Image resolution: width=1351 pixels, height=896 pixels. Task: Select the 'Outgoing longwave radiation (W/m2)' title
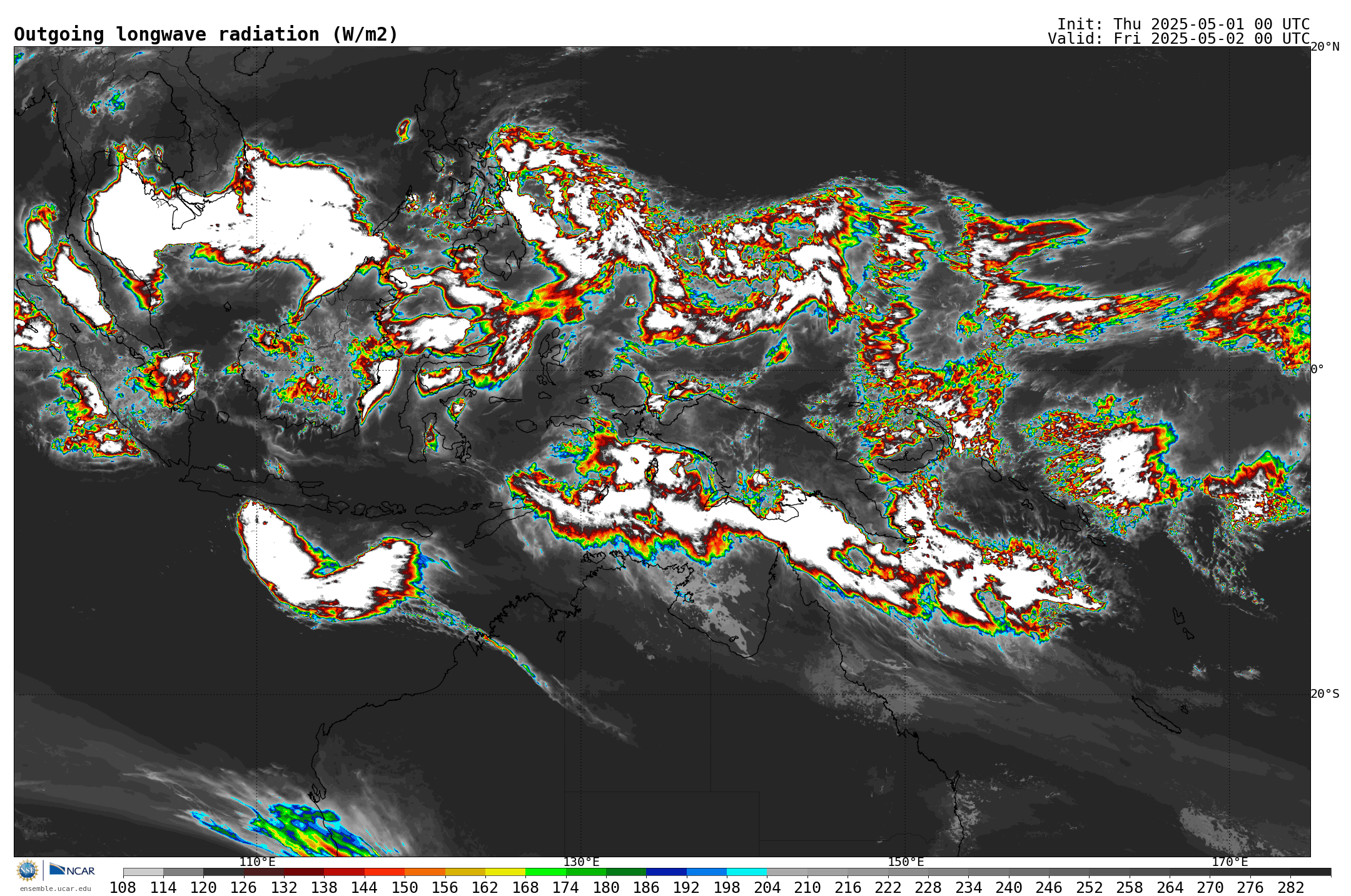pos(206,34)
